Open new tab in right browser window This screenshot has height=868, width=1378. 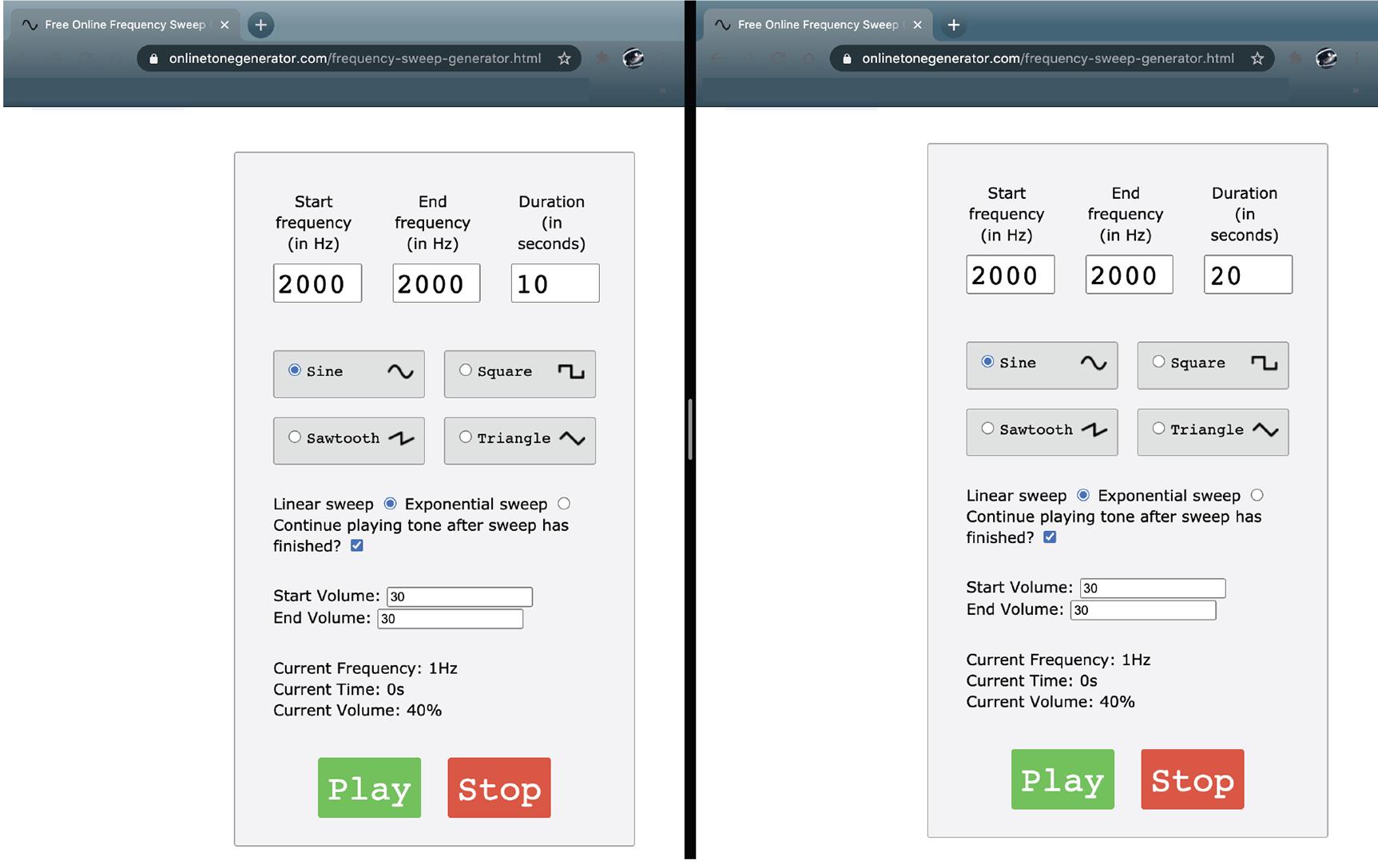953,25
